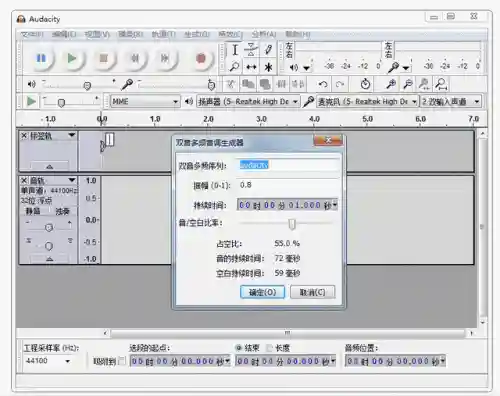Open the Help menu

point(298,34)
